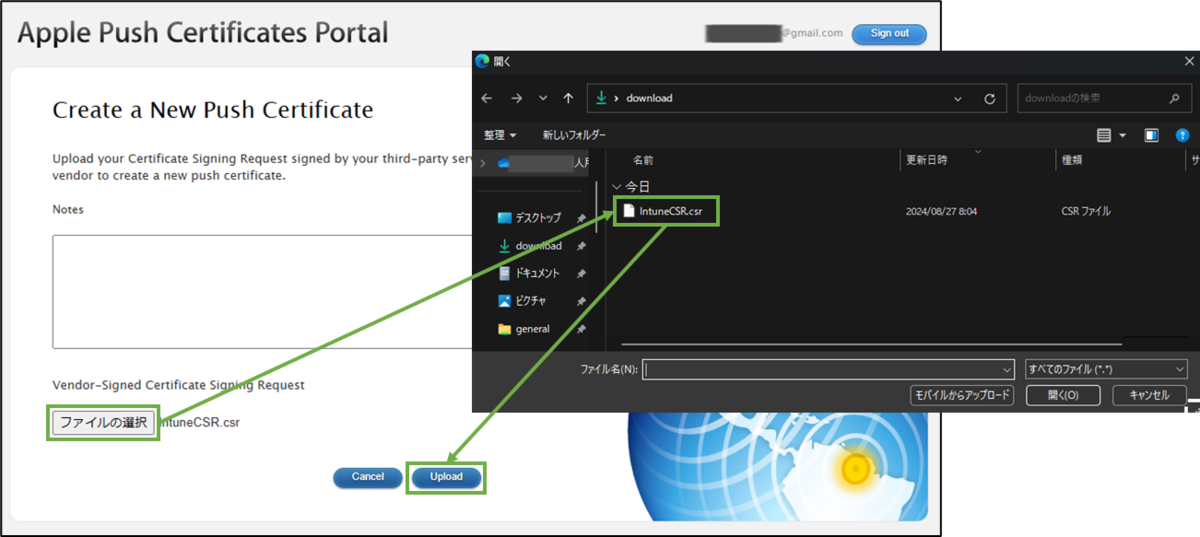This screenshot has height=537, width=1200.
Task: Click the search magnifier icon
Action: pos(1175,98)
